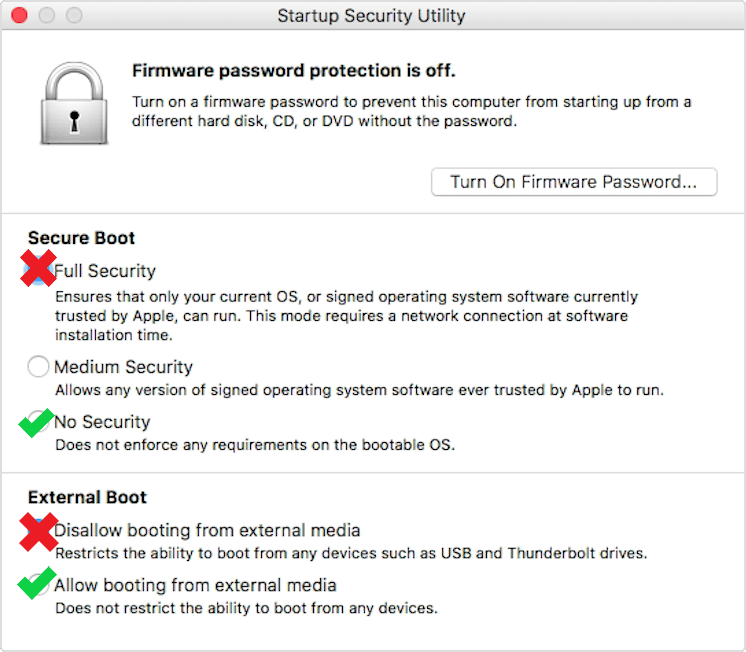Click the Startup Security Utility title text
Viewport: 746px width, 652px height.
coord(371,16)
